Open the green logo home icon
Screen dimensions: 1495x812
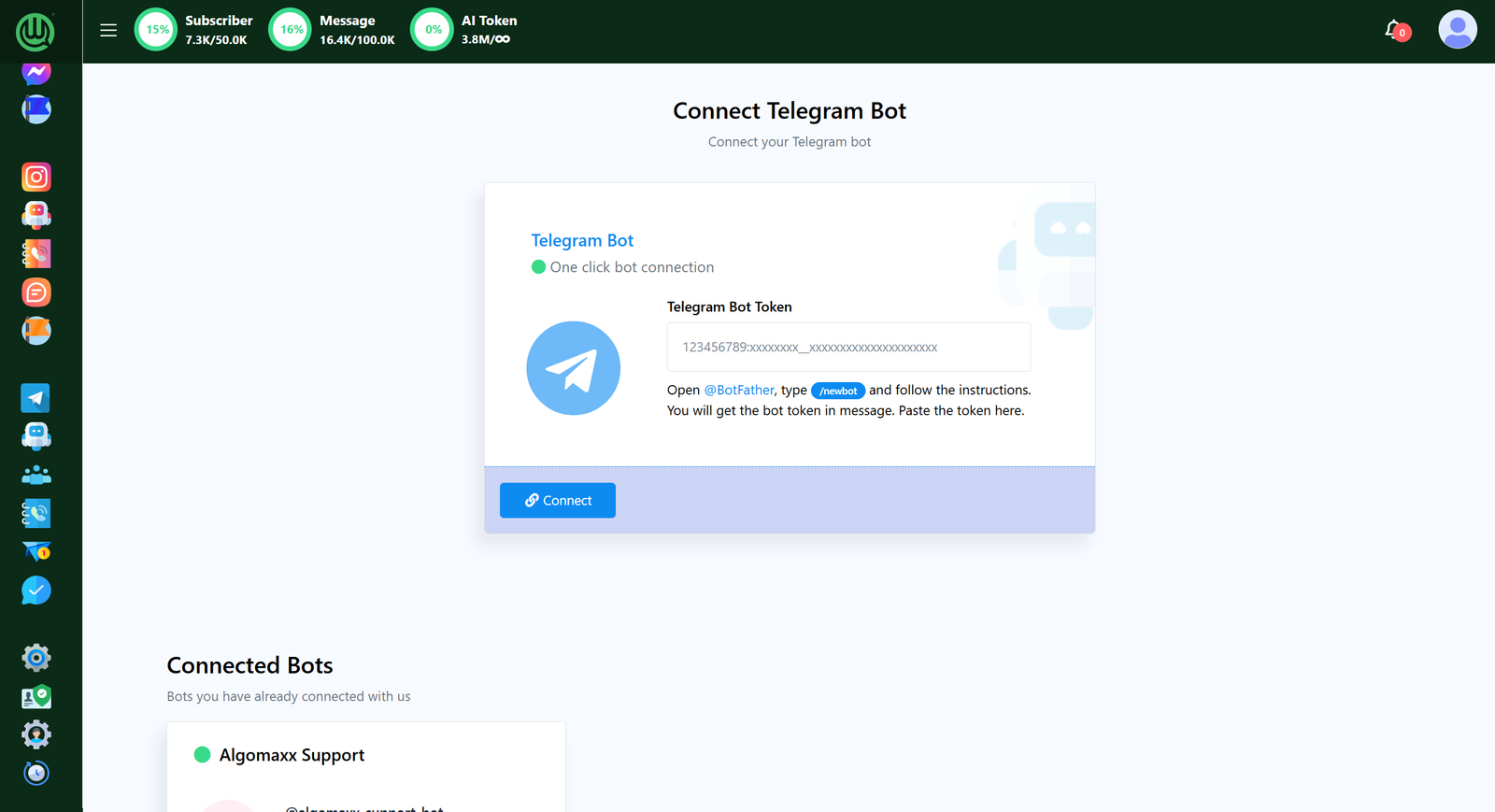click(x=36, y=32)
